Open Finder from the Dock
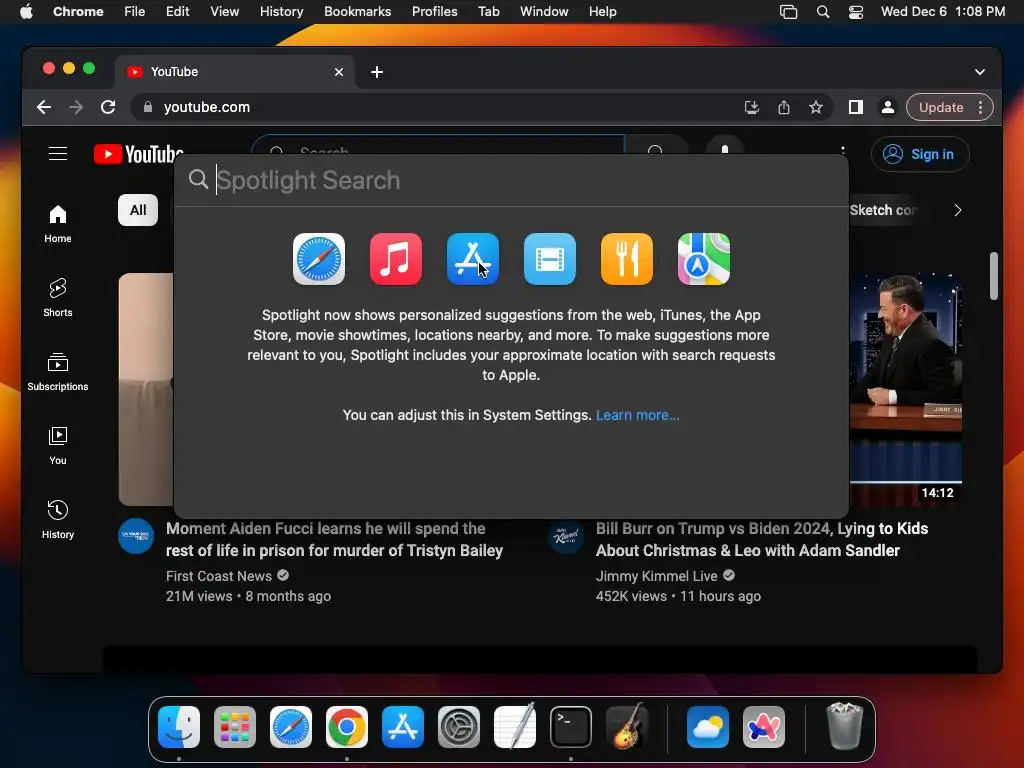This screenshot has height=768, width=1024. [x=179, y=727]
